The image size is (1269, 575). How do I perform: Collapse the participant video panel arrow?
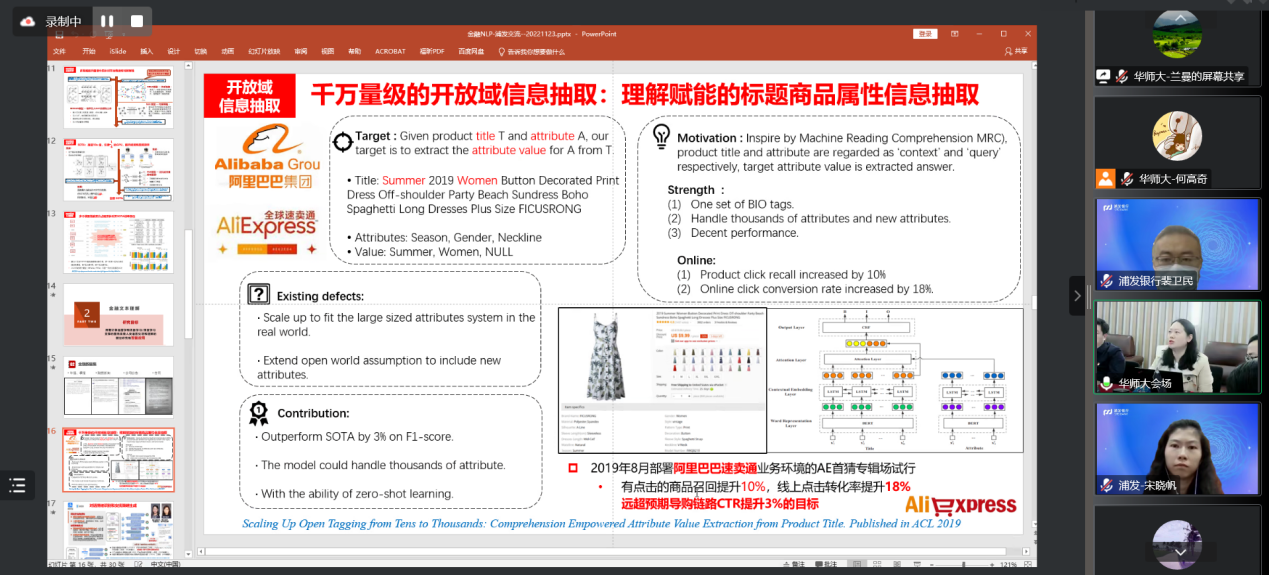1077,295
